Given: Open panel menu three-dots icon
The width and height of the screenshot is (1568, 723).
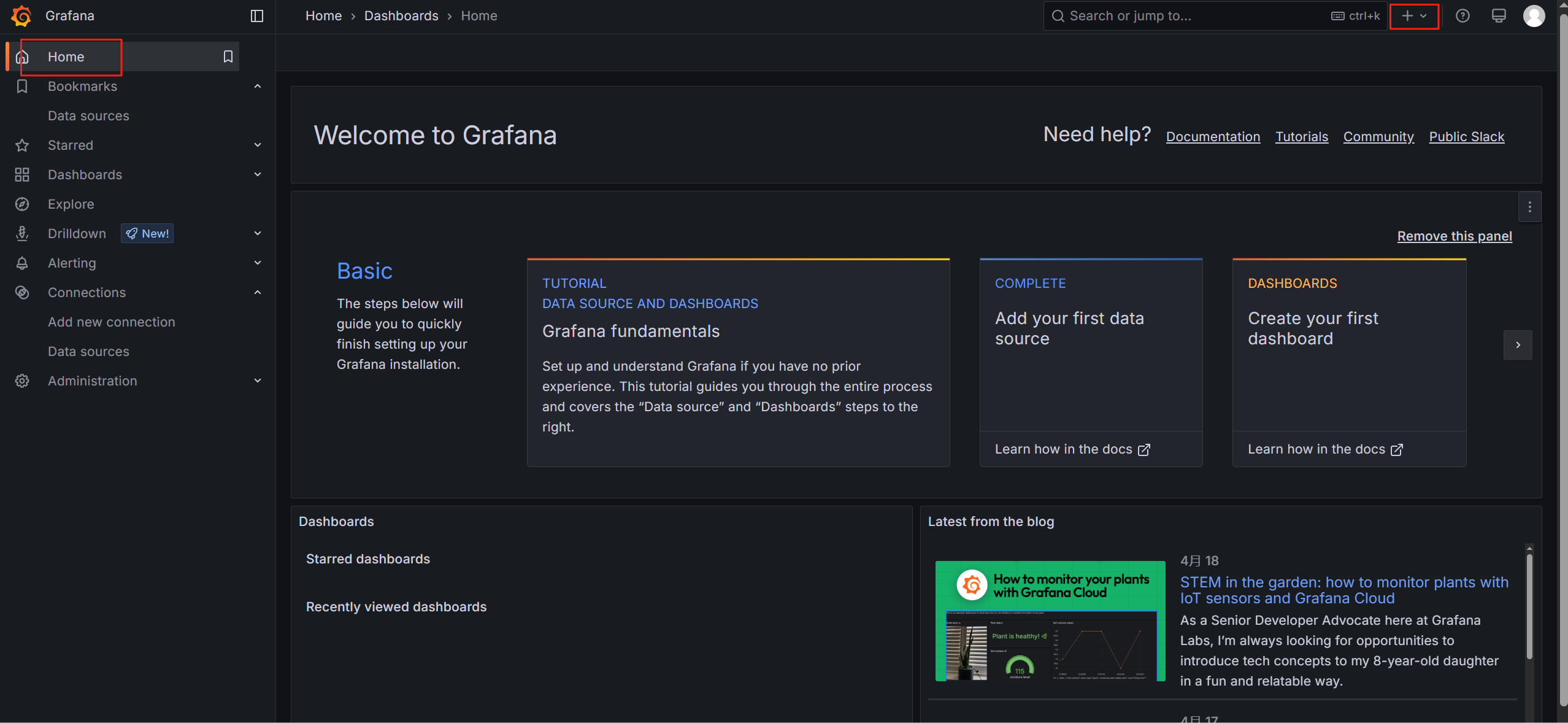Looking at the screenshot, I should click(x=1529, y=207).
